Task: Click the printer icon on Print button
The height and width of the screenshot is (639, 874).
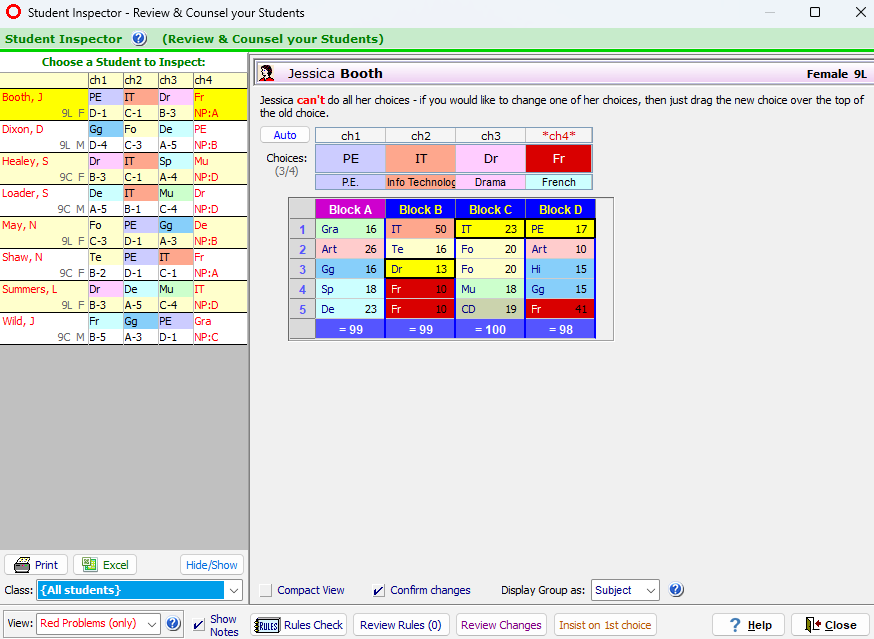Action: coord(22,565)
